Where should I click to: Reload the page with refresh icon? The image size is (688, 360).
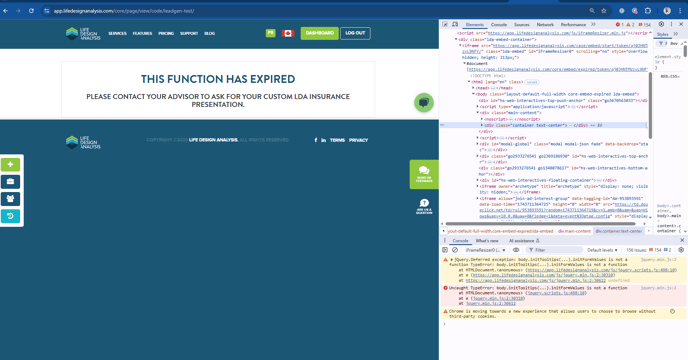tap(31, 11)
